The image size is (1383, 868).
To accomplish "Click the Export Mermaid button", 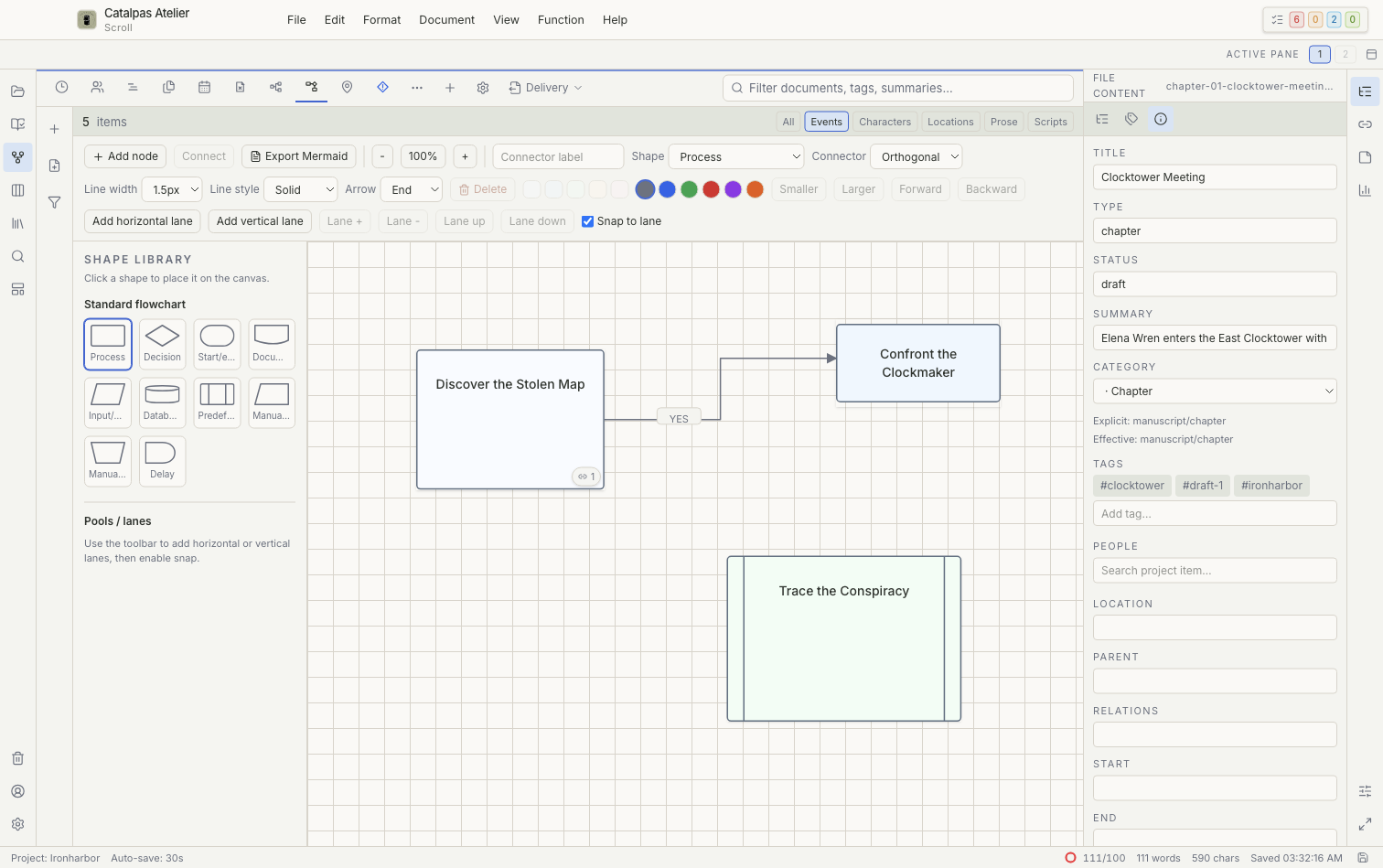I will click(x=299, y=156).
